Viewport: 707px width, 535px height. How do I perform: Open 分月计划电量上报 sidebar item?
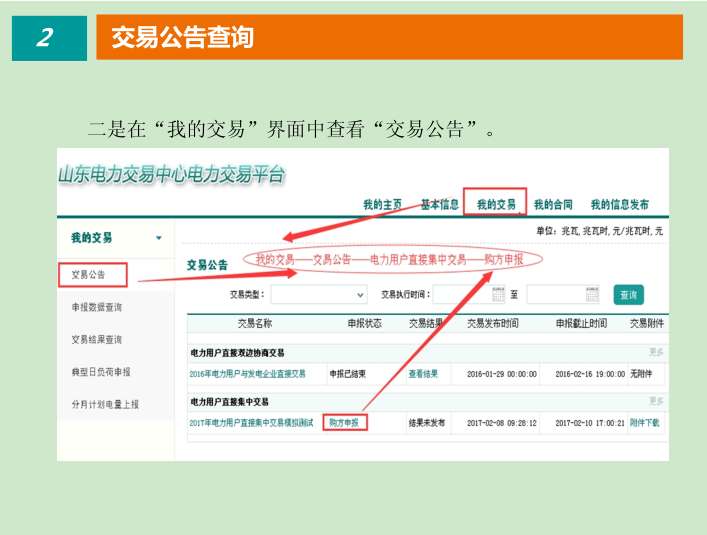click(x=104, y=404)
